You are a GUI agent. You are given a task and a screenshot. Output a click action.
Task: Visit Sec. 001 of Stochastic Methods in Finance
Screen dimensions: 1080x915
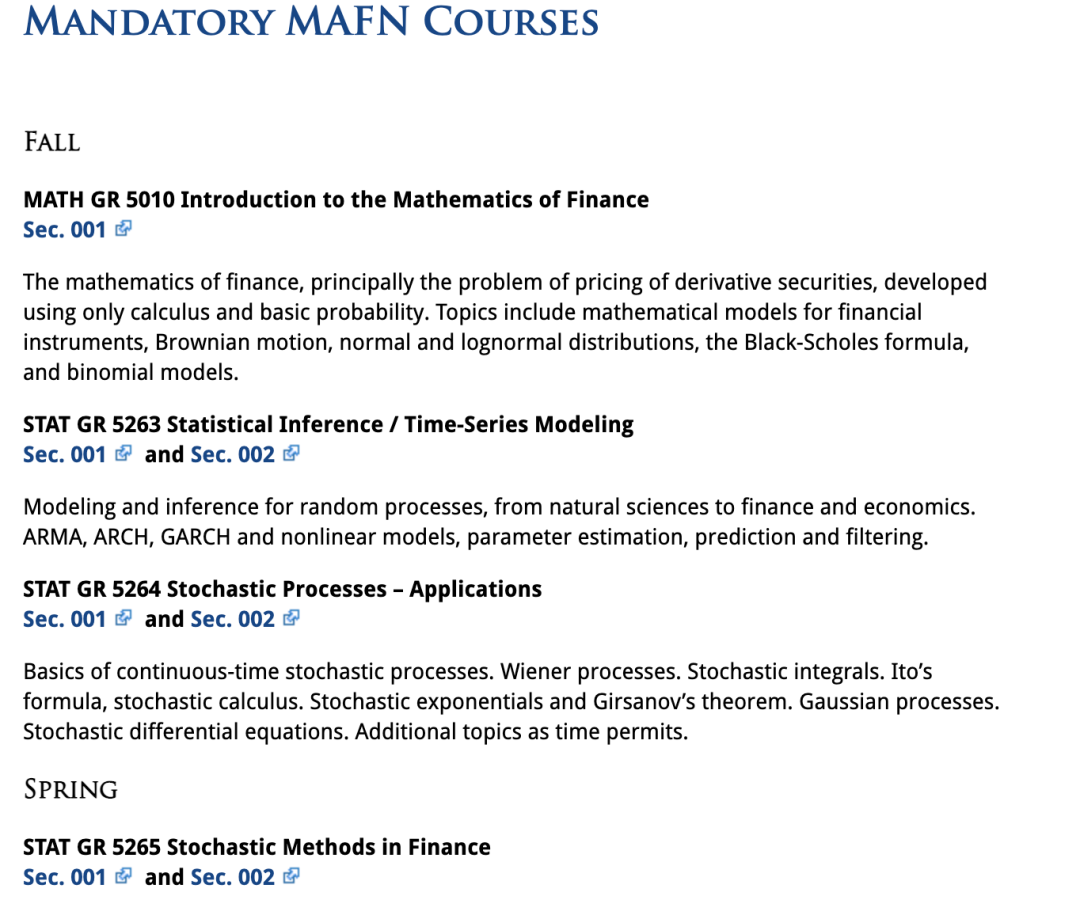click(x=64, y=878)
